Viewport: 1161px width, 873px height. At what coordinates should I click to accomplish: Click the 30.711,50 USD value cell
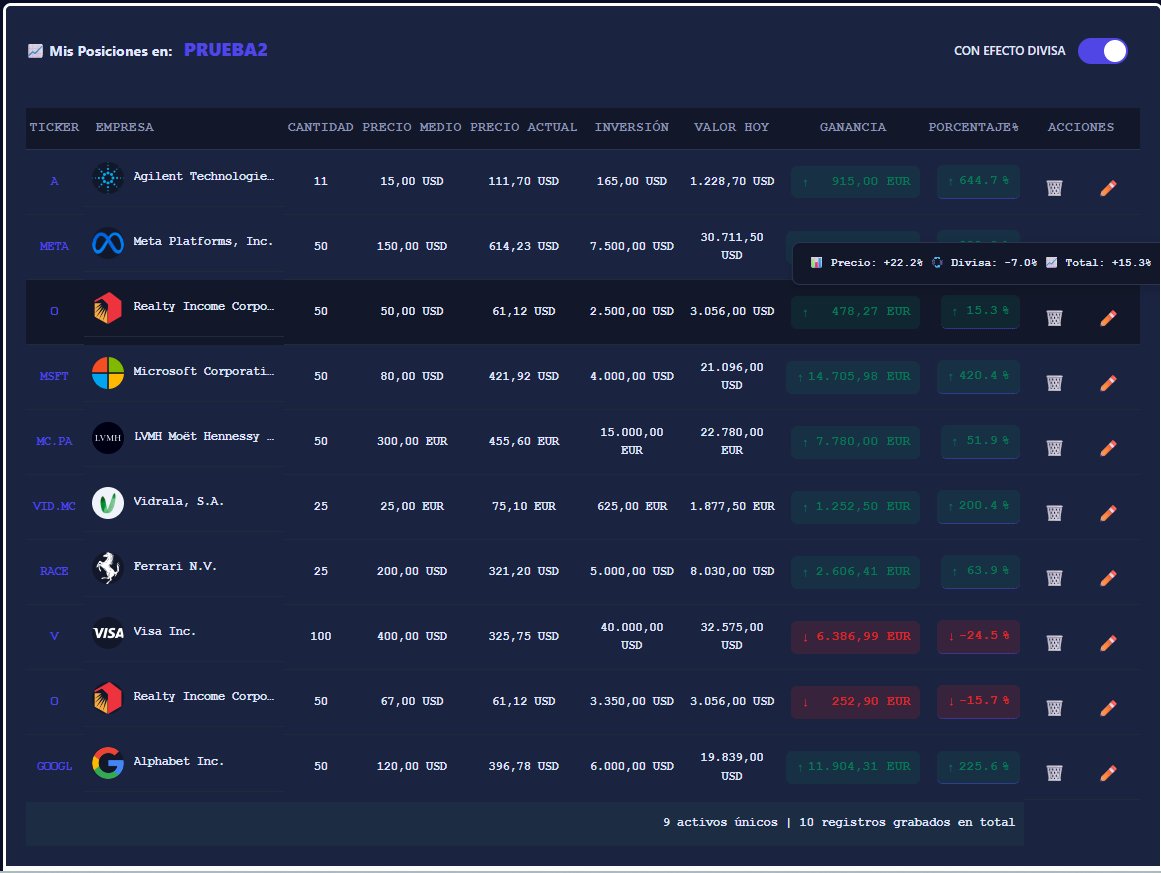732,246
